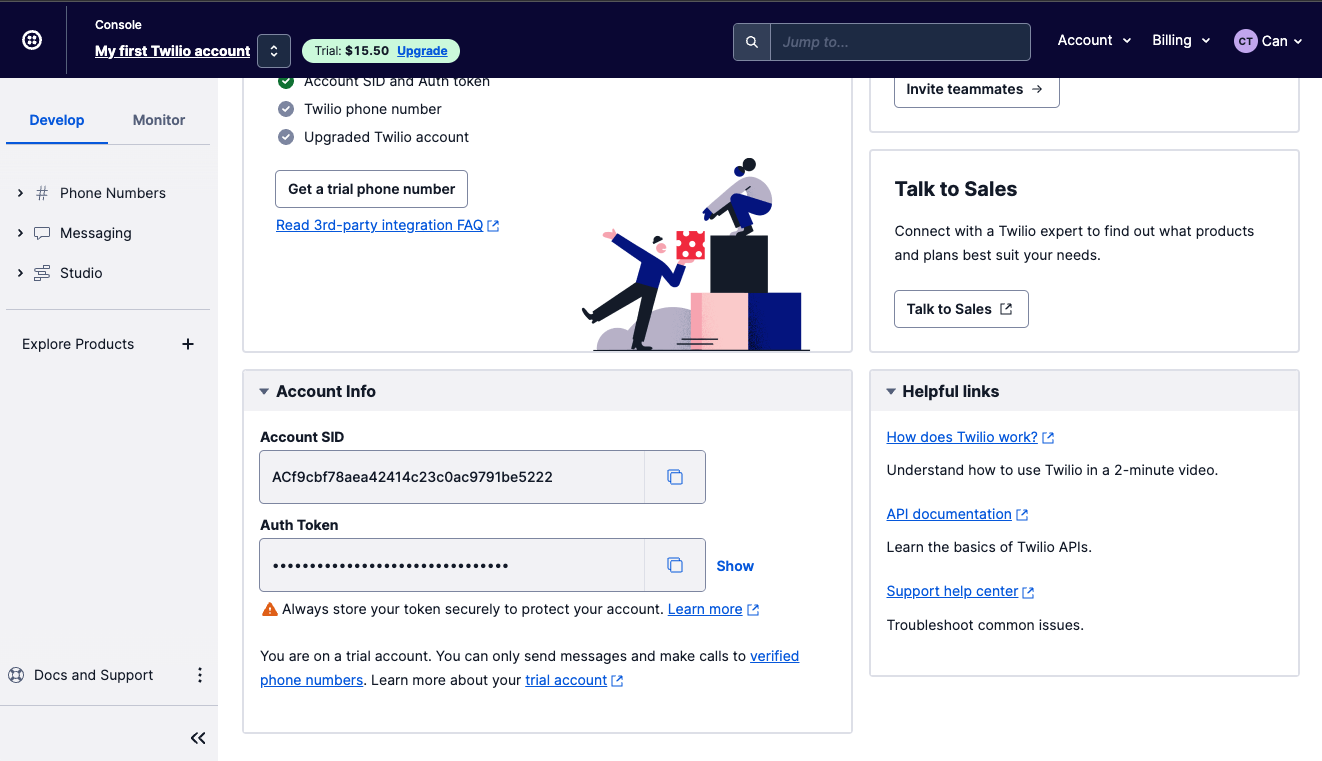Image resolution: width=1322 pixels, height=761 pixels.
Task: Open the Can user menu chevron
Action: click(x=1298, y=41)
